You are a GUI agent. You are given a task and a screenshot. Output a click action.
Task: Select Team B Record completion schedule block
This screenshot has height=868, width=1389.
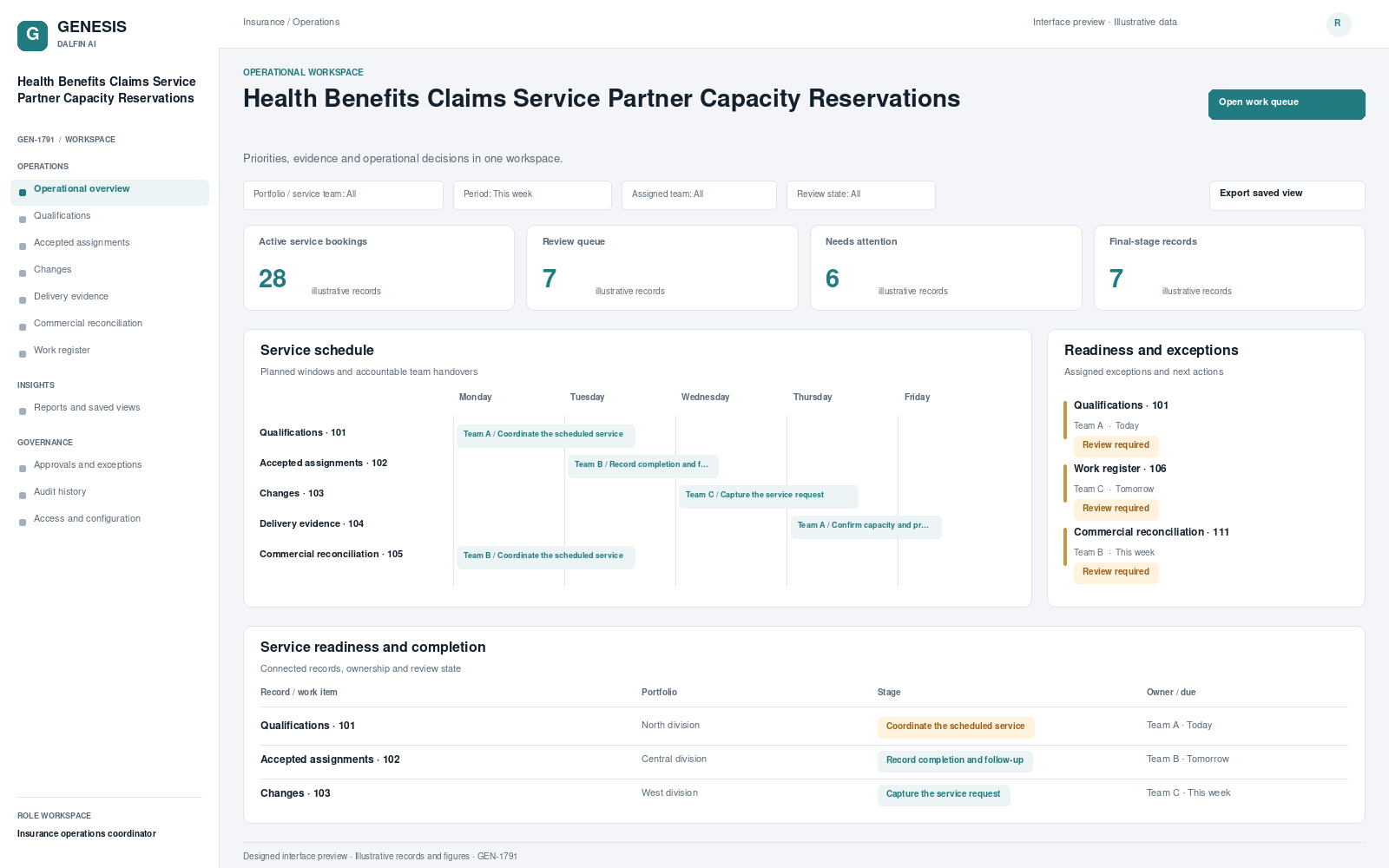(643, 465)
